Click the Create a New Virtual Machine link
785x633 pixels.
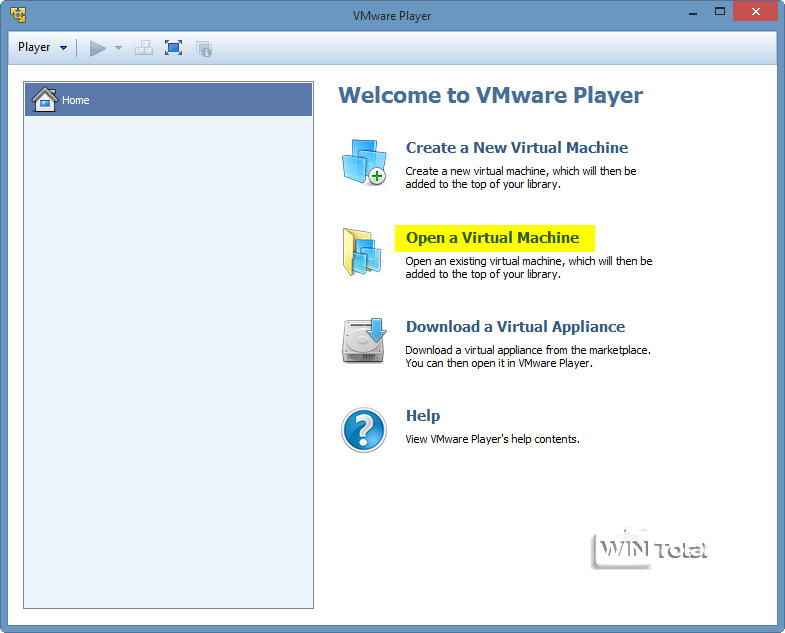pyautogui.click(x=517, y=148)
